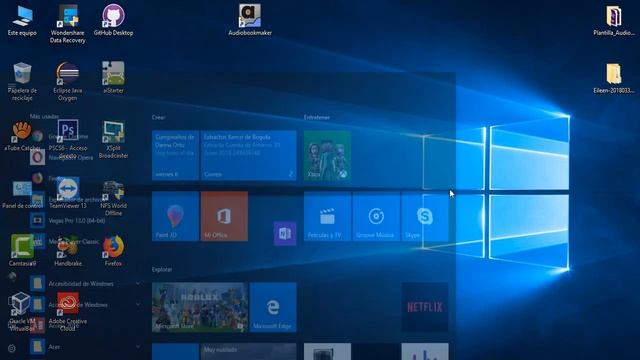Expand Accesibilidad de Windows folder chevron
The height and width of the screenshot is (360, 640).
coord(138,283)
